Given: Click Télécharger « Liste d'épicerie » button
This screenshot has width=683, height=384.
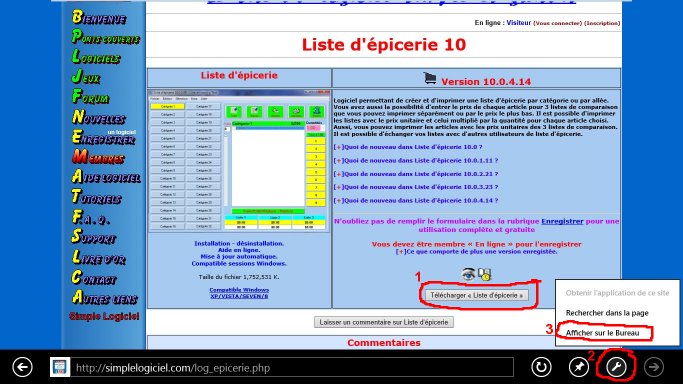Looking at the screenshot, I should pos(477,295).
